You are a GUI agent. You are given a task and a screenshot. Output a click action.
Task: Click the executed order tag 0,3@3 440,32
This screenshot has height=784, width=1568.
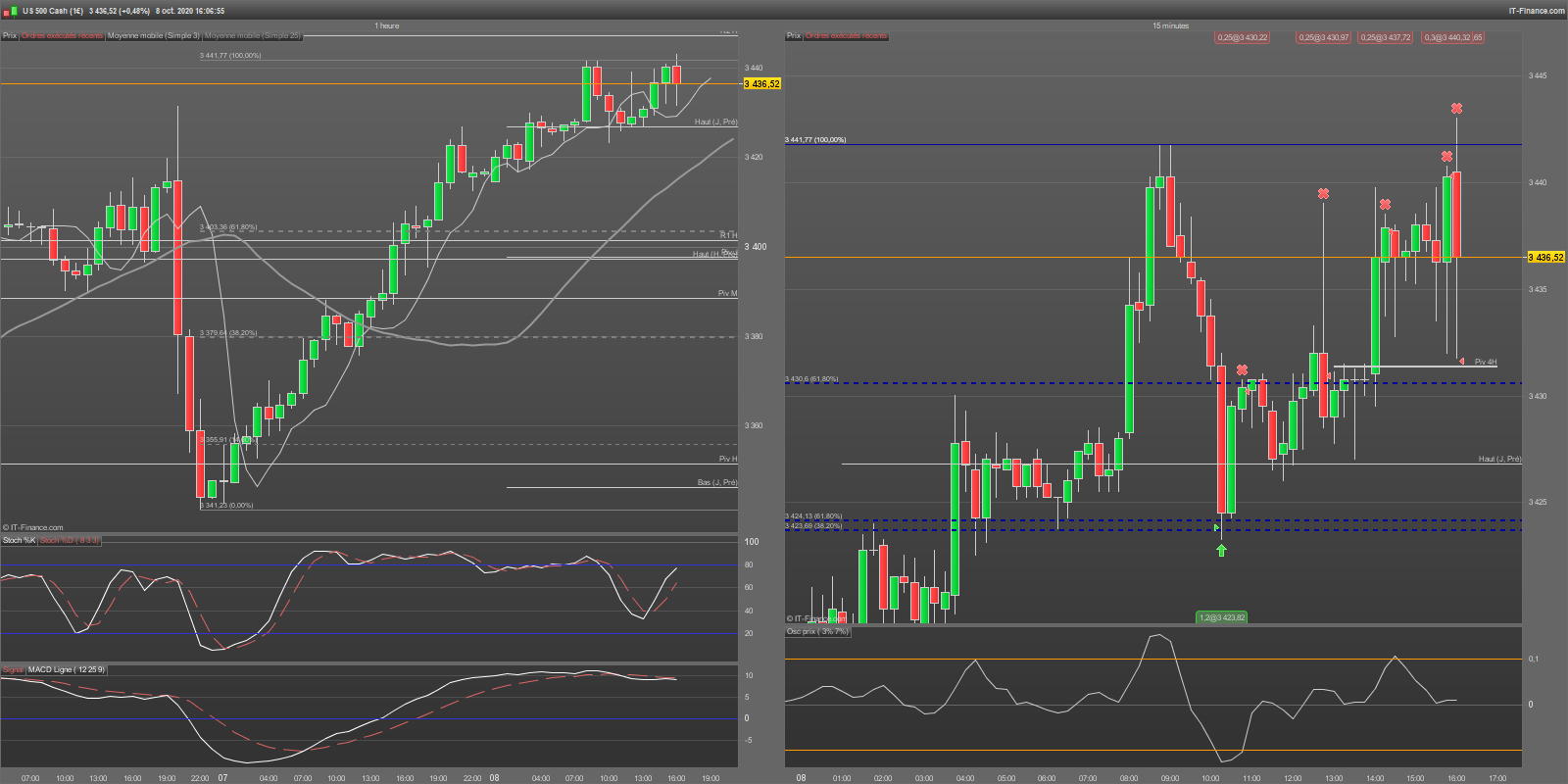point(1447,37)
